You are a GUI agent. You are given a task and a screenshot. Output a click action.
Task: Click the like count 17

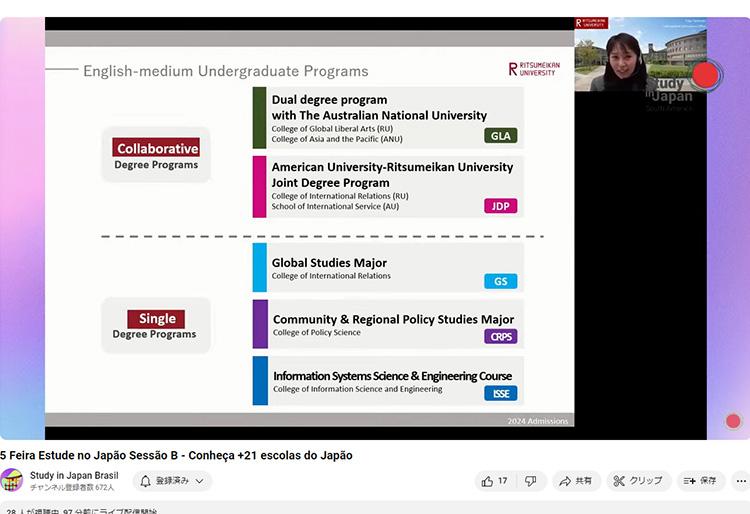(x=502, y=481)
